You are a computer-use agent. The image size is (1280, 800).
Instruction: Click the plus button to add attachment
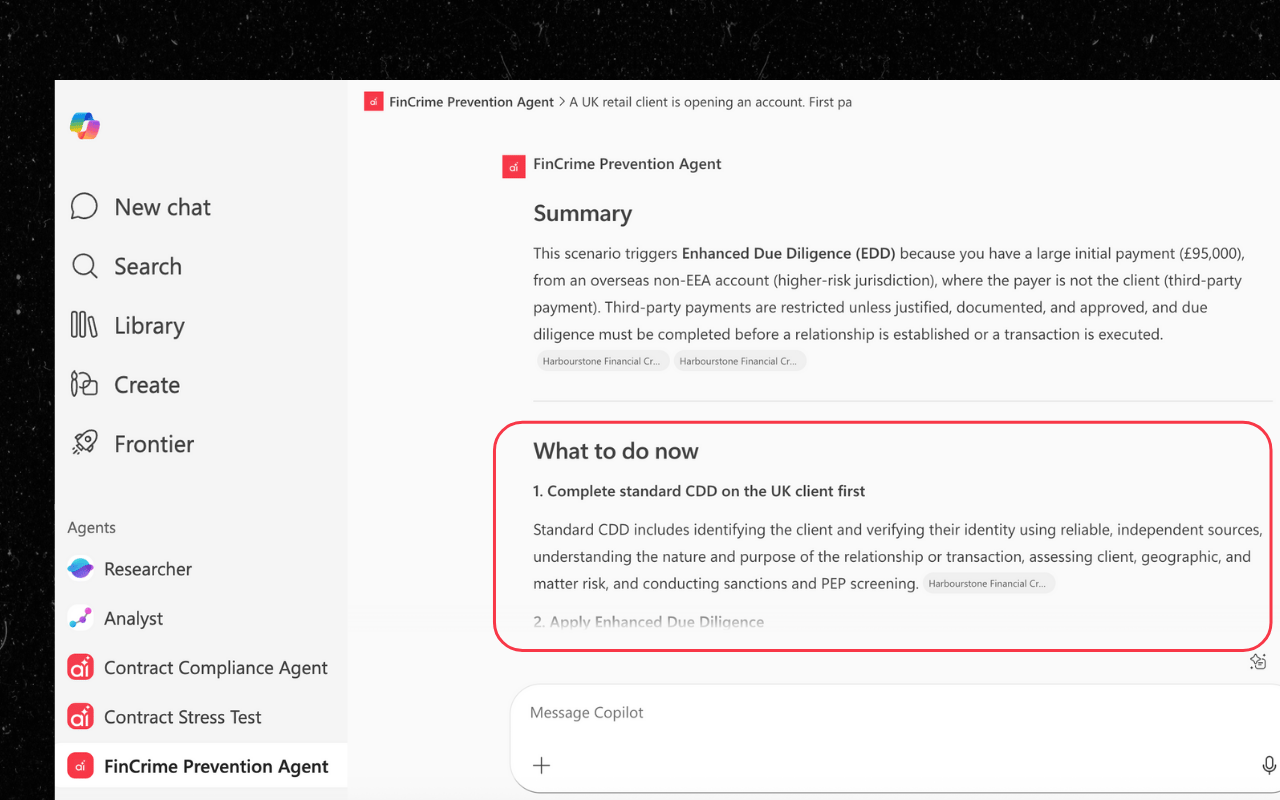[541, 765]
